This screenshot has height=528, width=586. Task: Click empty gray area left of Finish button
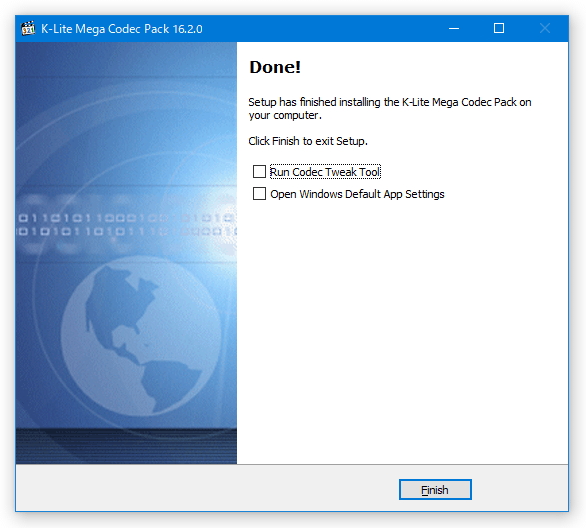point(206,489)
